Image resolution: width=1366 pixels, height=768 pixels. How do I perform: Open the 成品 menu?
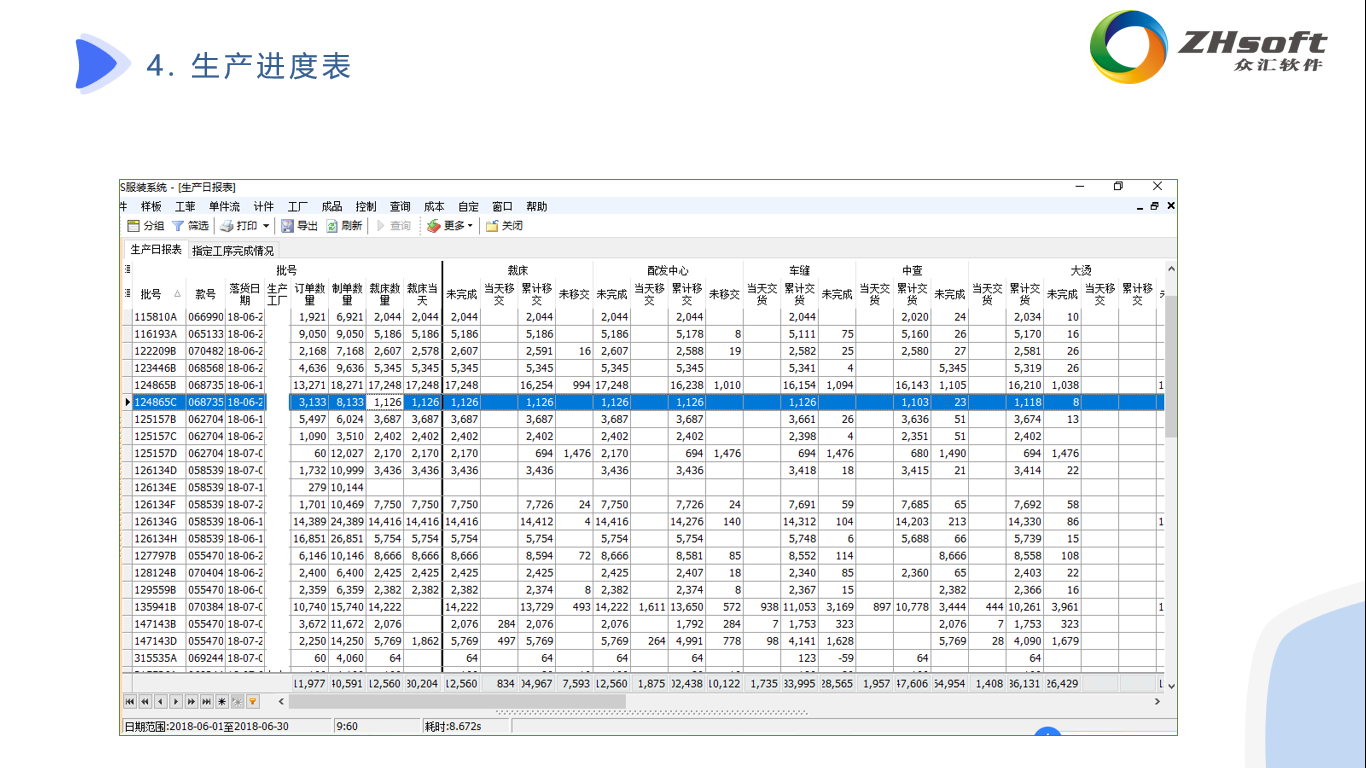pyautogui.click(x=332, y=207)
